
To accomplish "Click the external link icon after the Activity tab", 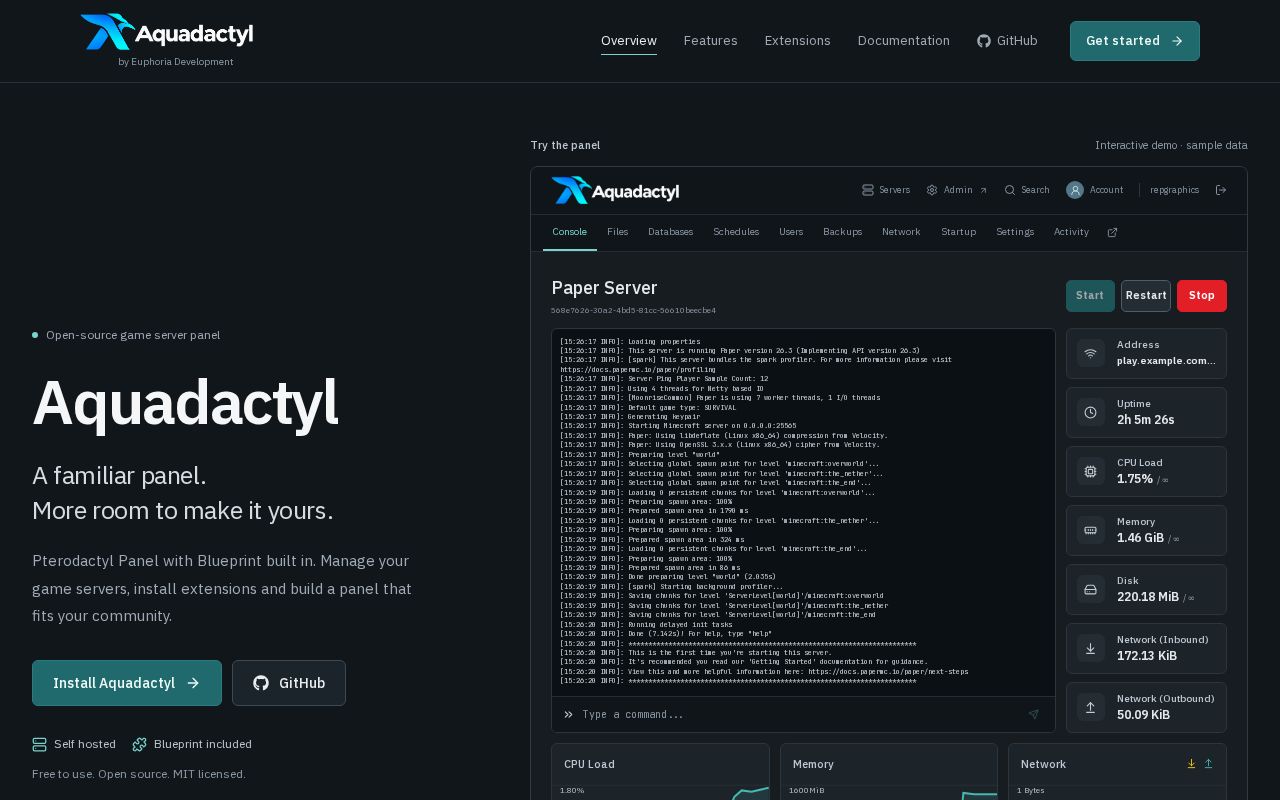I will coord(1112,232).
